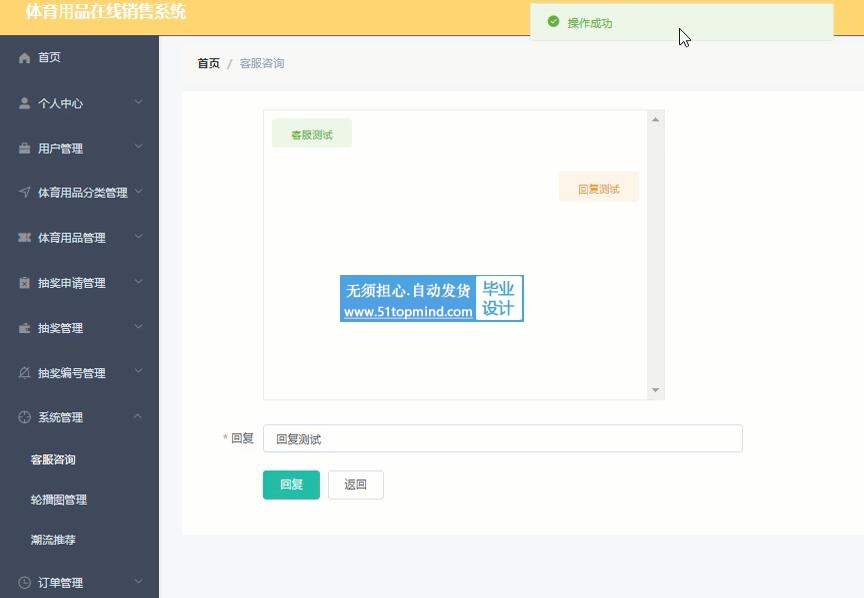Go to 首页 via the breadcrumb
This screenshot has height=598, width=864.
208,63
